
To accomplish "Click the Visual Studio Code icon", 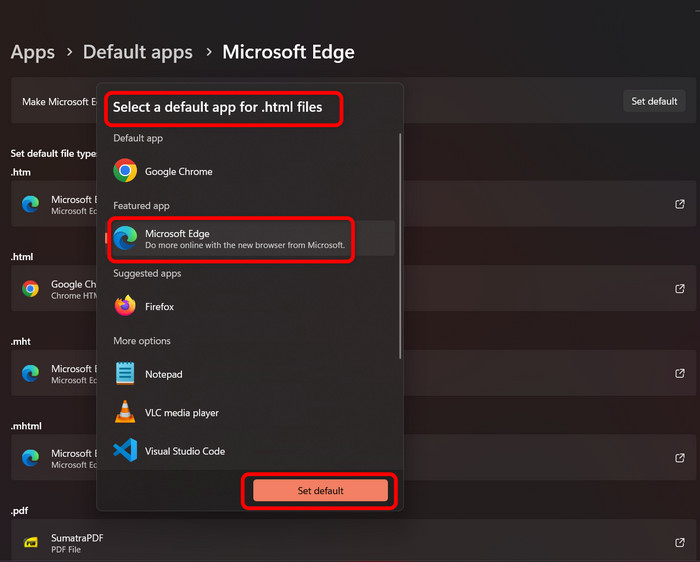I will pyautogui.click(x=125, y=450).
